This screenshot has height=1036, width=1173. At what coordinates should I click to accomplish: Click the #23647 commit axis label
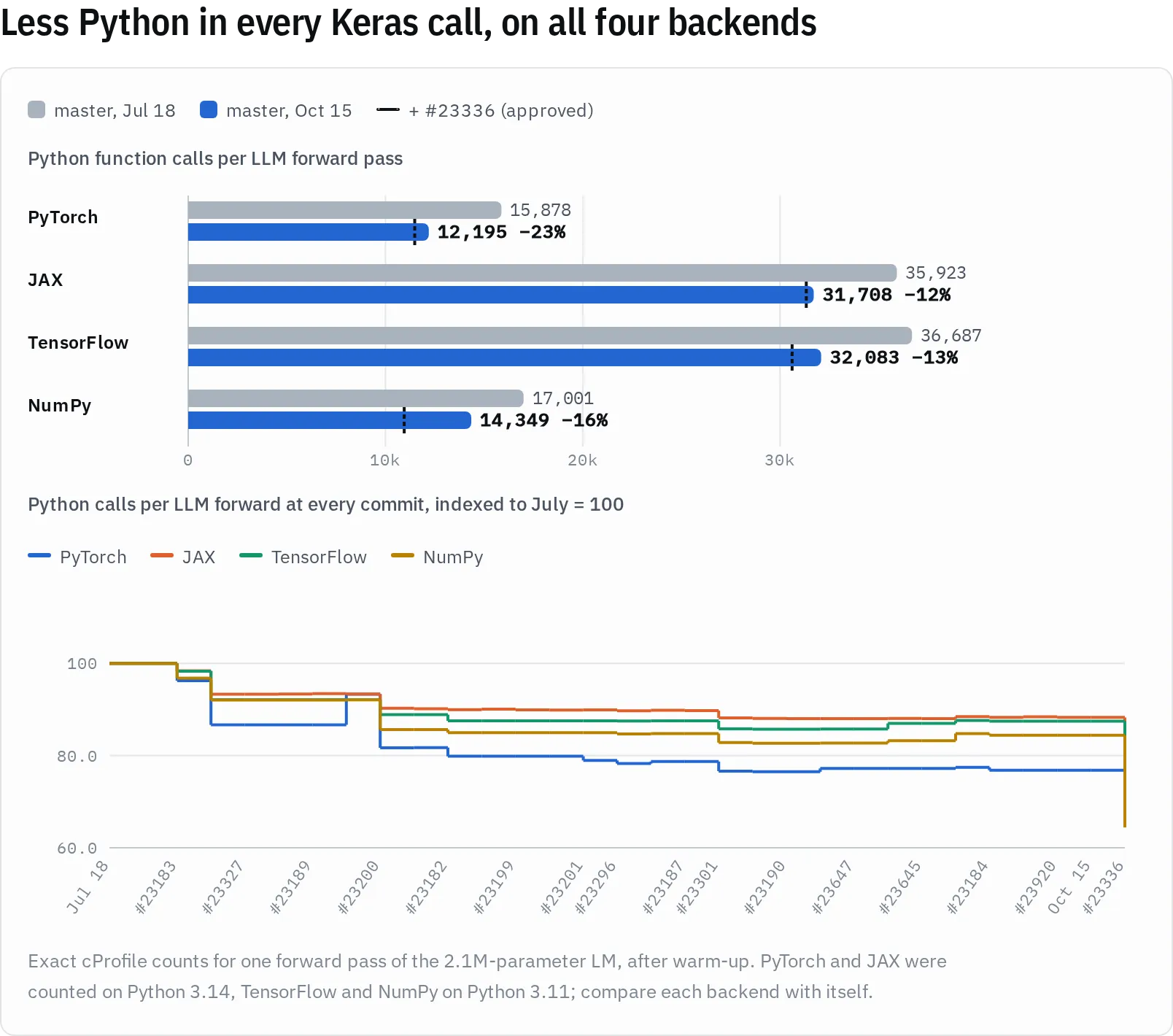(x=832, y=886)
